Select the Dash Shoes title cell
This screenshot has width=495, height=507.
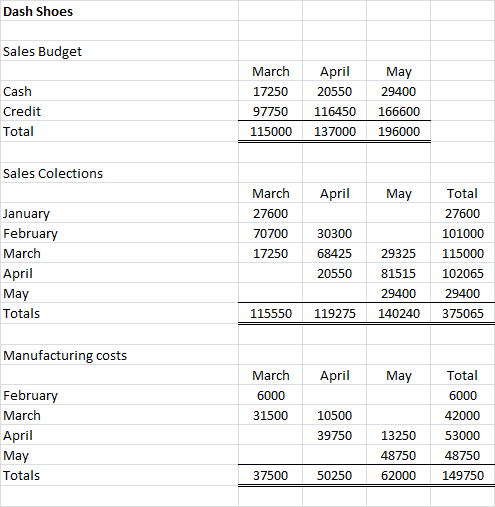point(119,11)
